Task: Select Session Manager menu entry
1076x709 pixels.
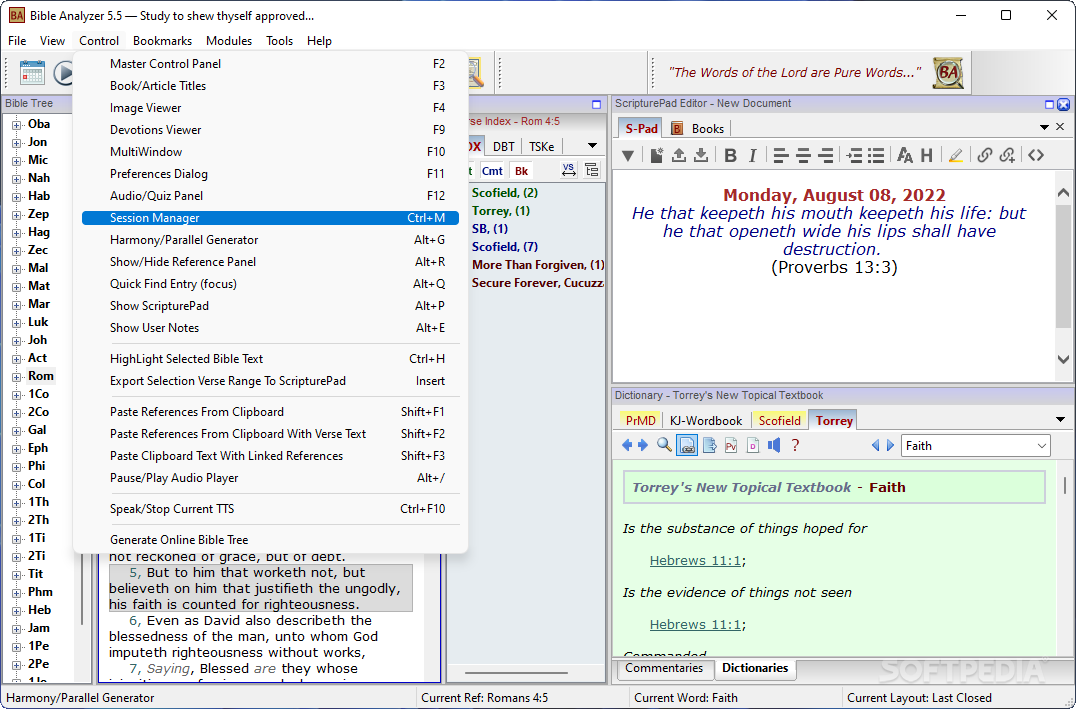Action: 270,218
